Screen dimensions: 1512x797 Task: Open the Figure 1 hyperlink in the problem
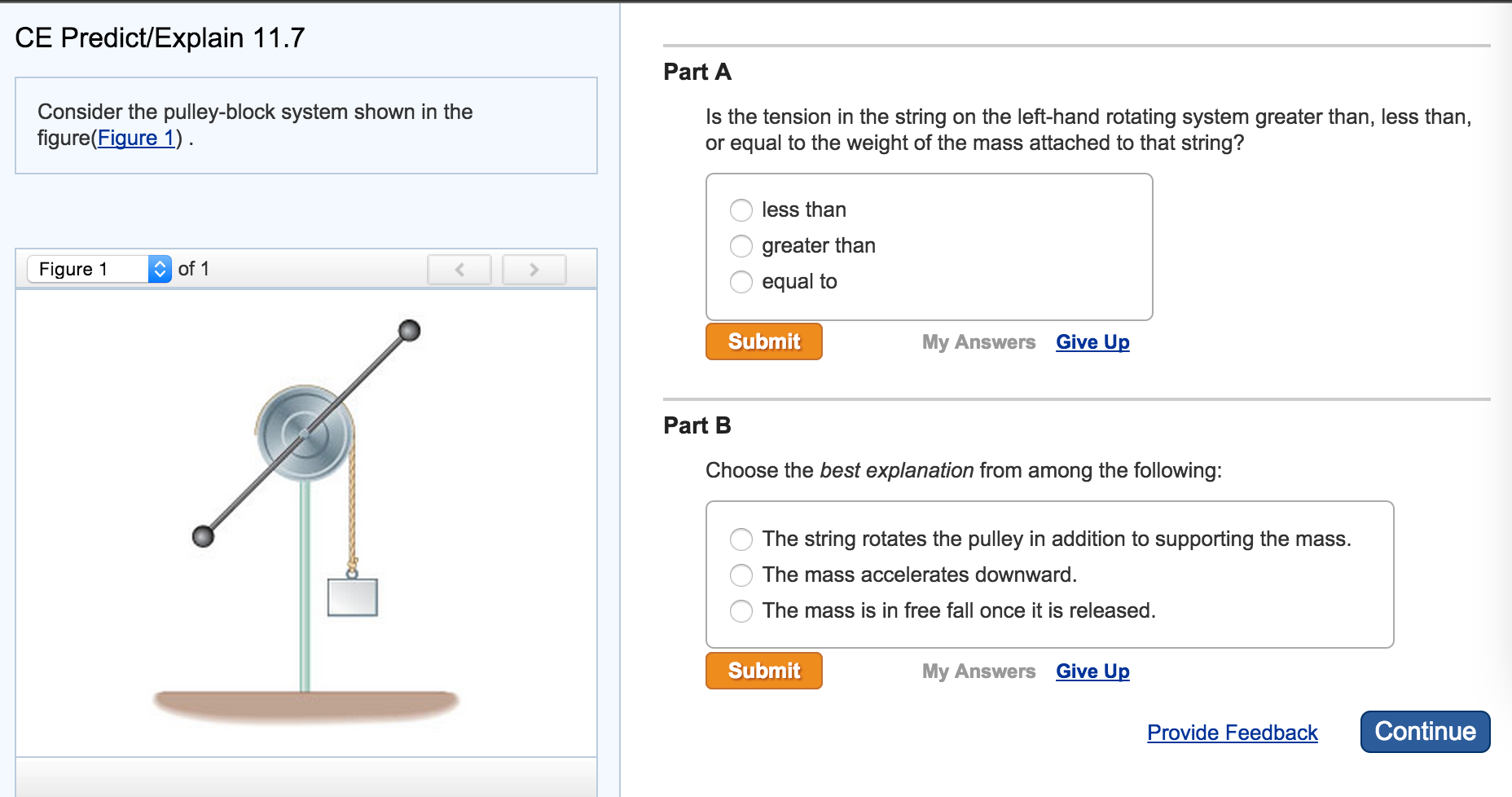click(x=135, y=138)
